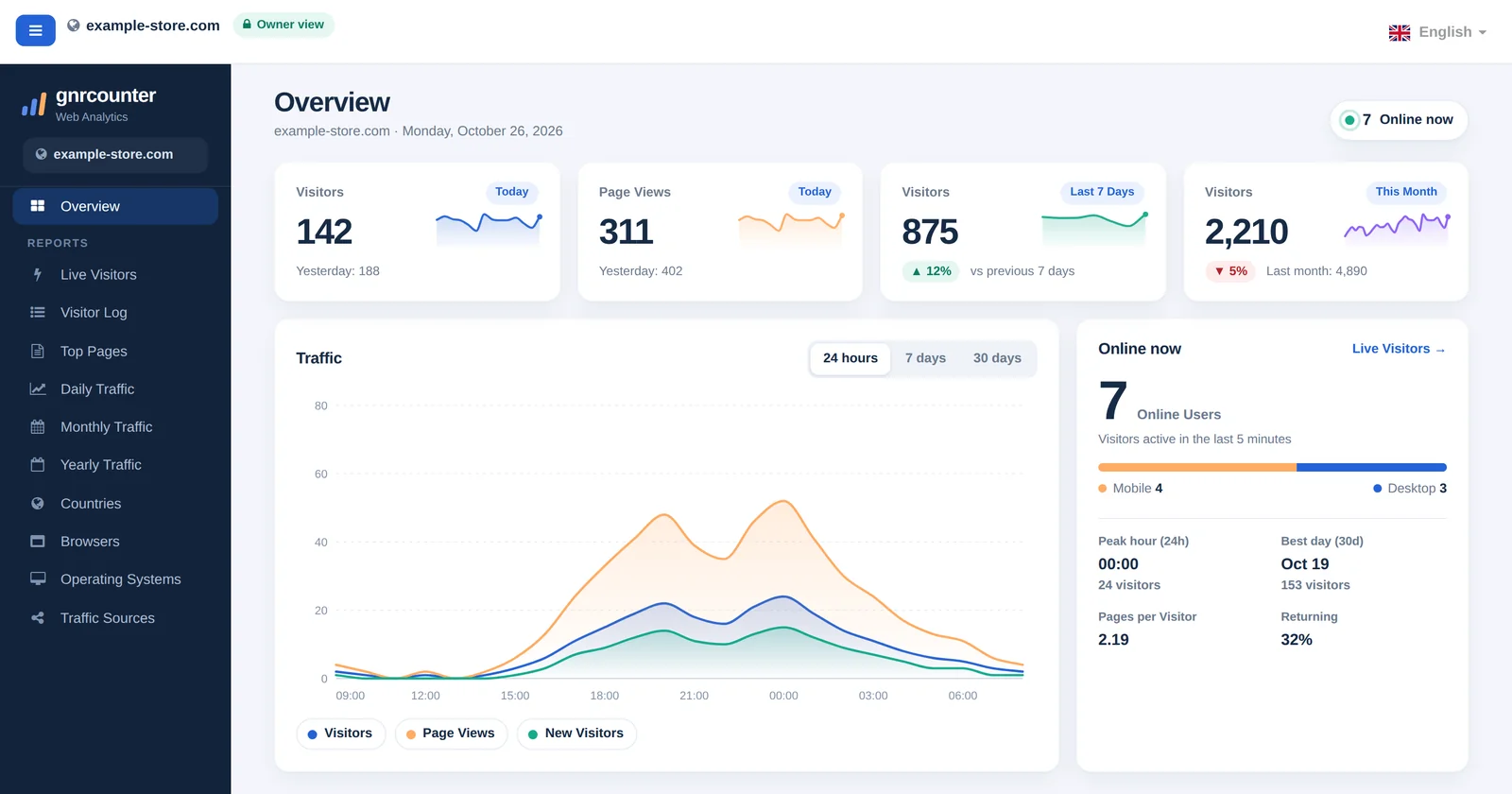
Task: Switch traffic chart to 30 days
Action: pyautogui.click(x=997, y=358)
